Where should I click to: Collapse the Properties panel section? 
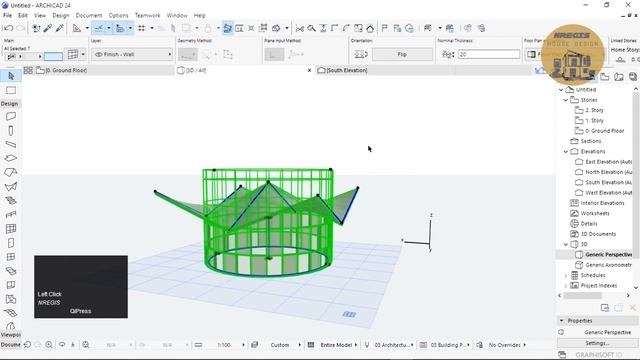click(x=562, y=321)
